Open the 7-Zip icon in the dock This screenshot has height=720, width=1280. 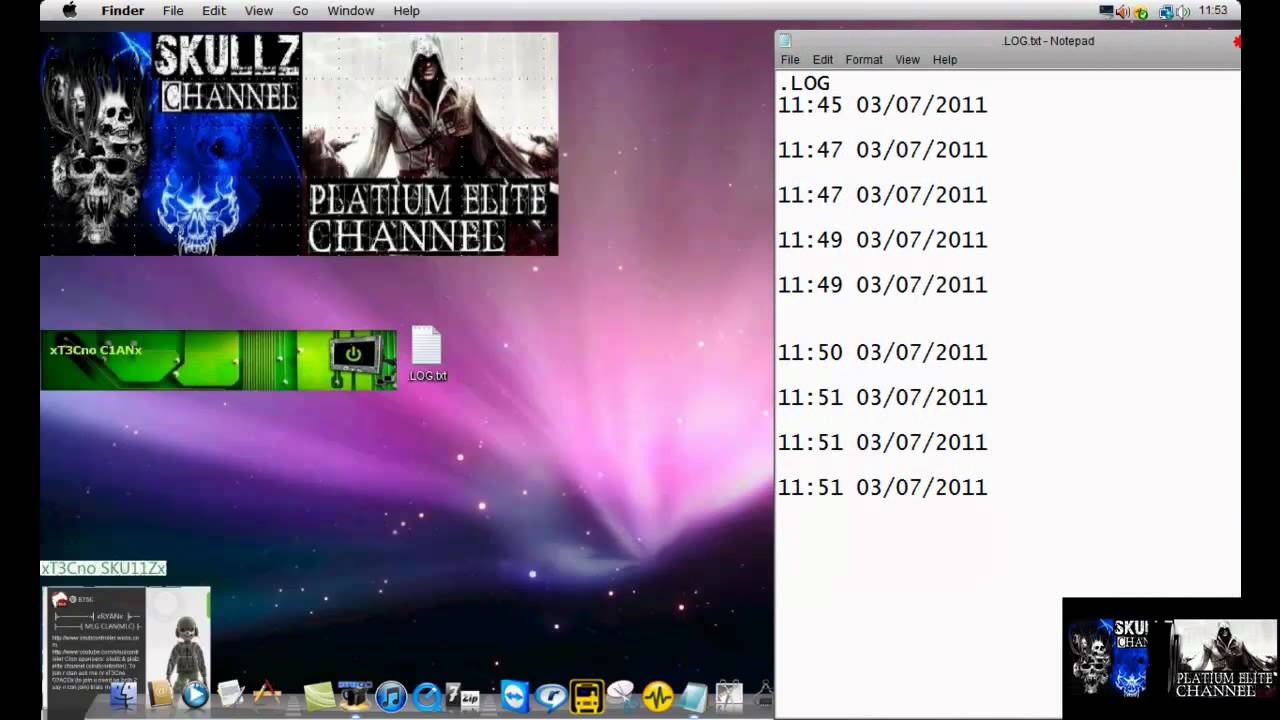[x=462, y=695]
